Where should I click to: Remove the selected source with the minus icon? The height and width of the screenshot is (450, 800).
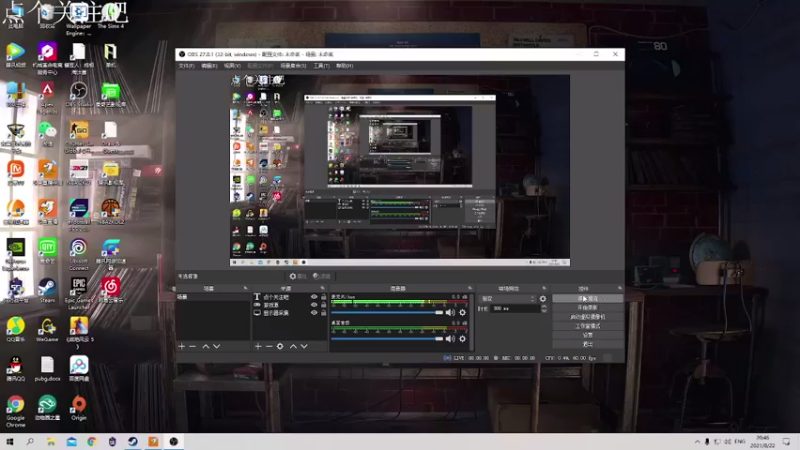(x=269, y=346)
